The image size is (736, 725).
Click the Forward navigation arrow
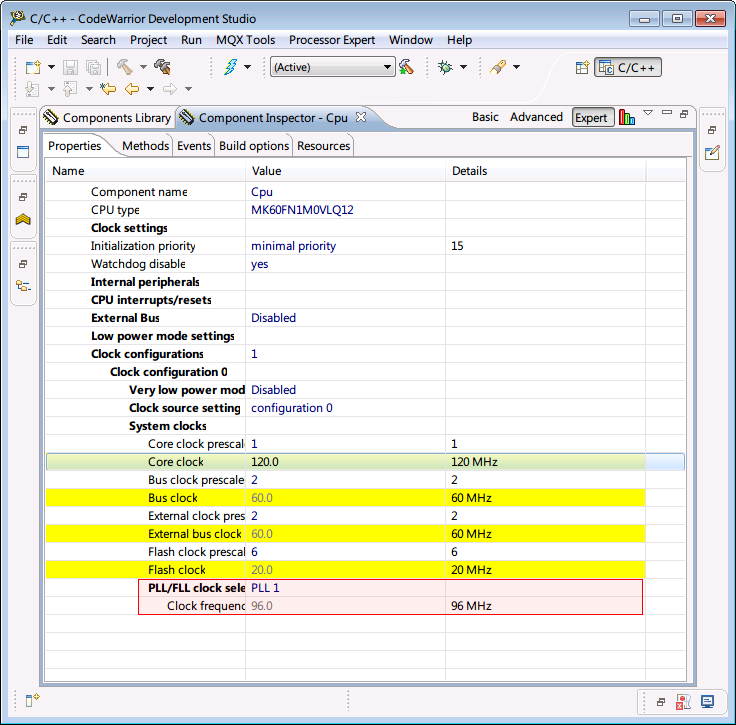170,89
